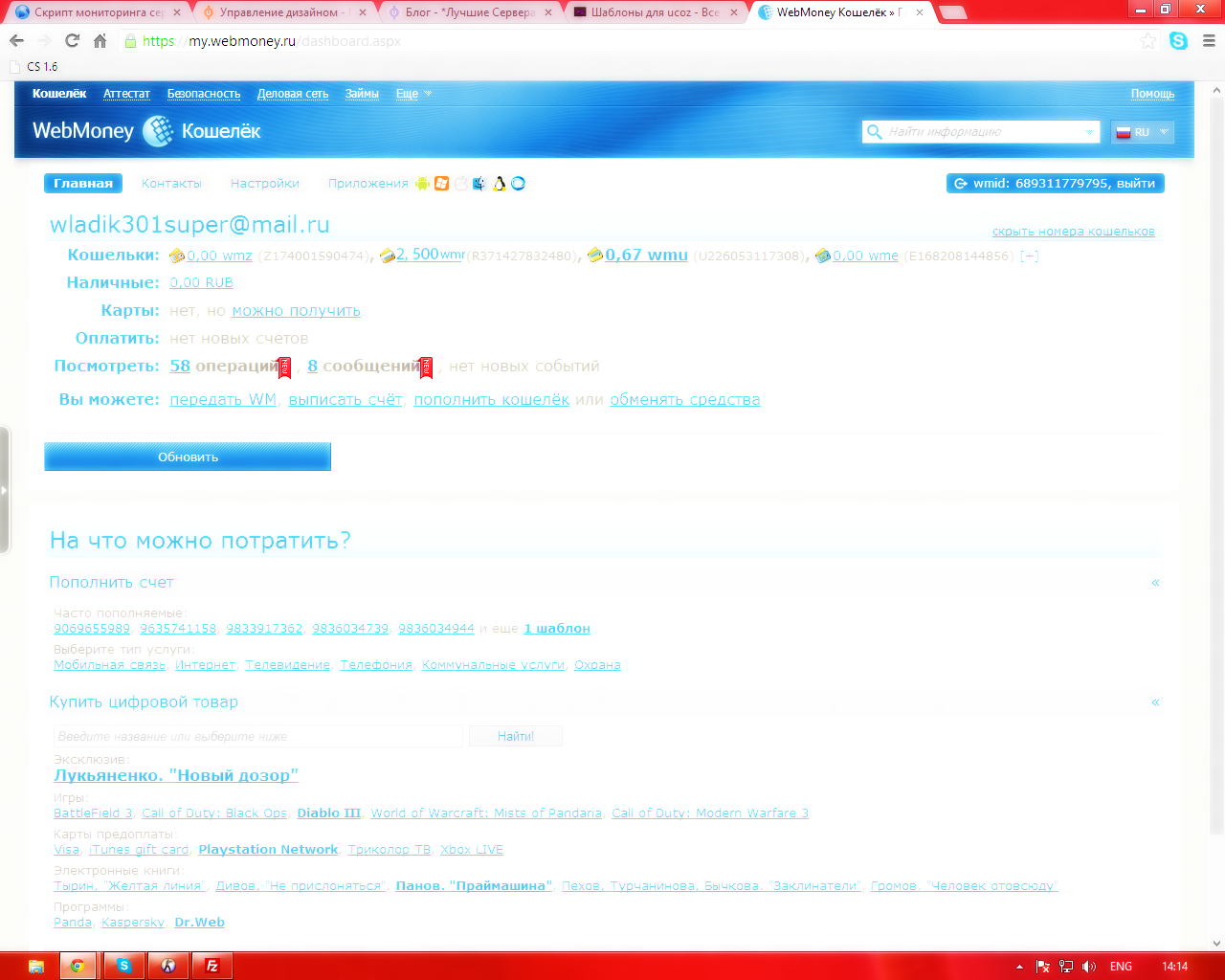Viewport: 1225px width, 980px height.
Task: Reload the page with the refresh icon
Action: click(x=72, y=41)
